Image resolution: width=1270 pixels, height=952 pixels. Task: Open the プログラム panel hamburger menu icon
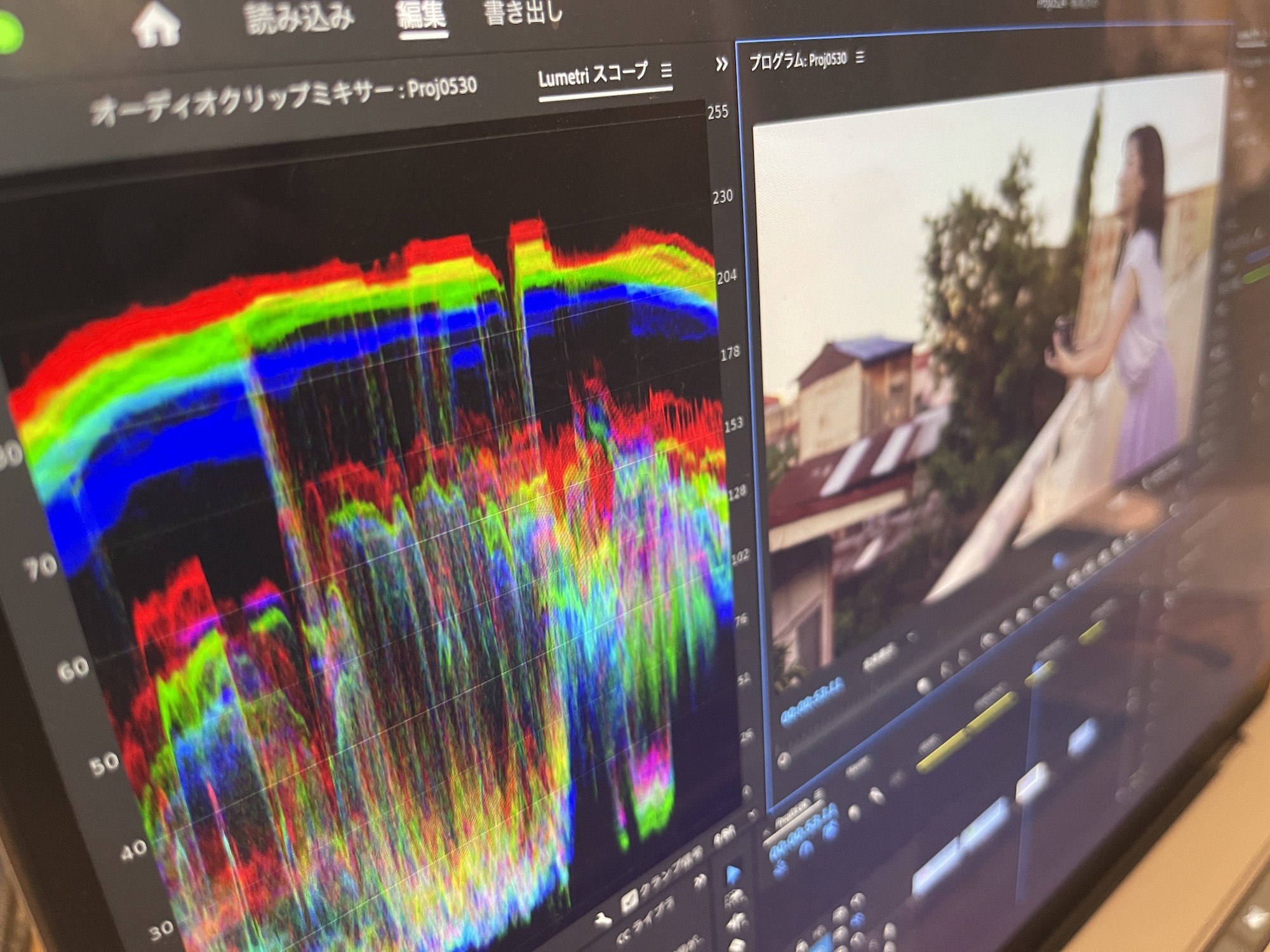click(860, 60)
